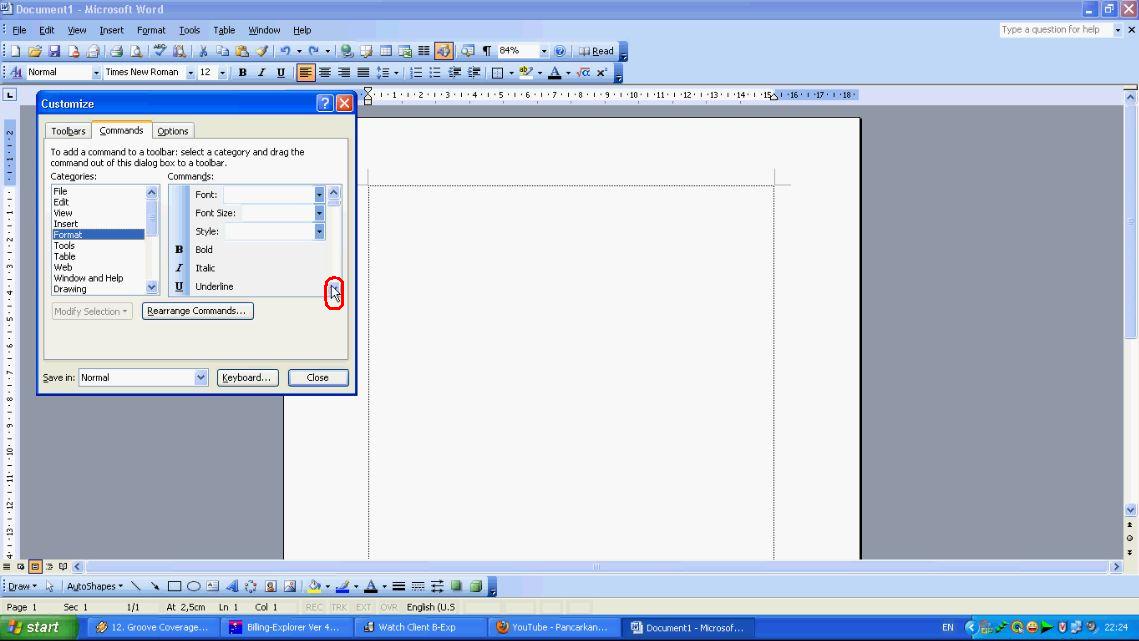
Task: Click the Fill Color paint bucket swatch
Action: coord(315,586)
